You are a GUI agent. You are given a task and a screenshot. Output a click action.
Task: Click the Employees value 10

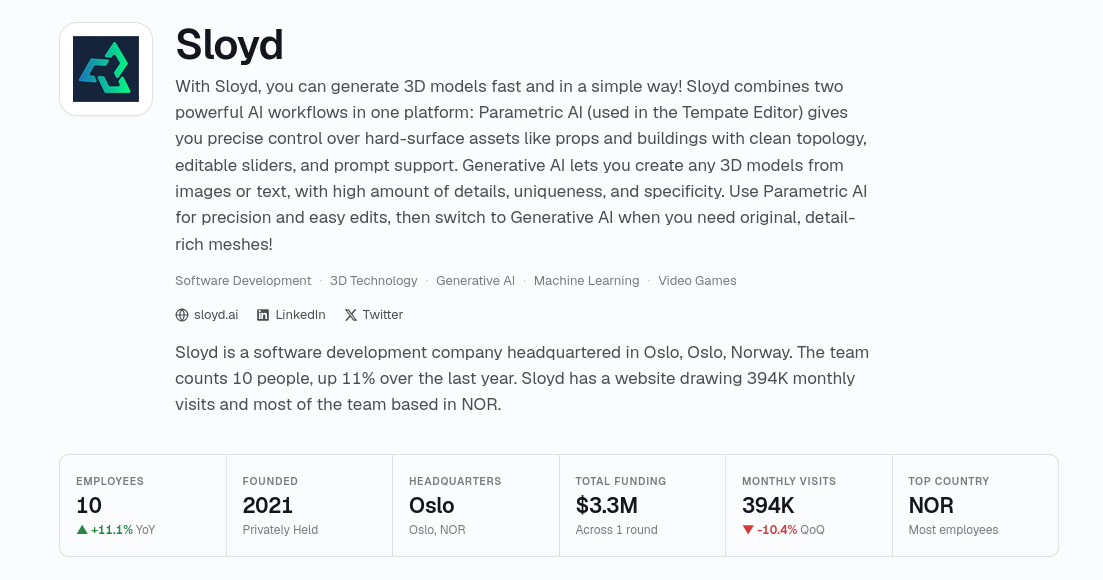[89, 505]
